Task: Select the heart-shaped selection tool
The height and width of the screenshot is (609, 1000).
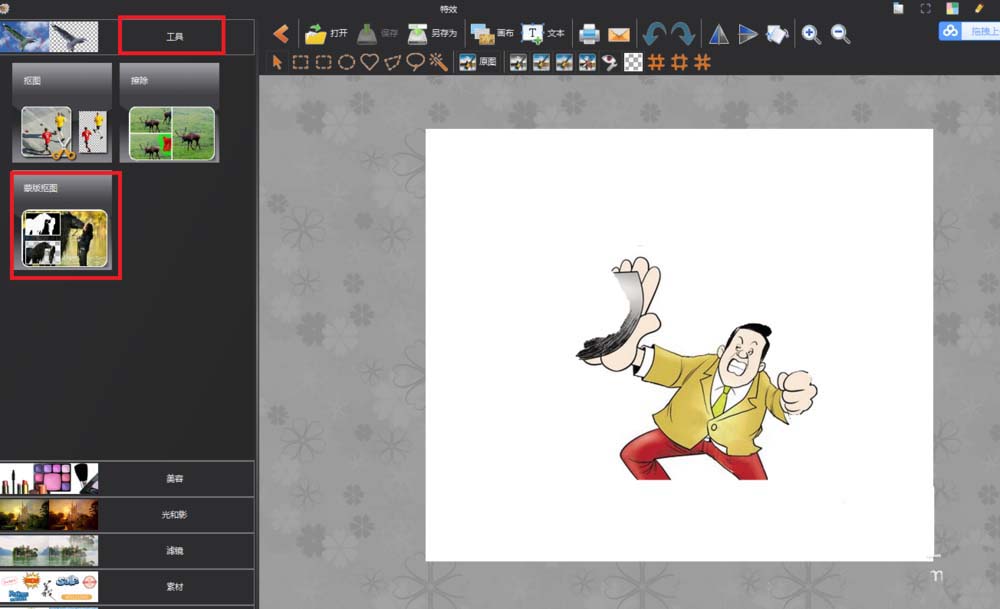Action: pos(369,62)
